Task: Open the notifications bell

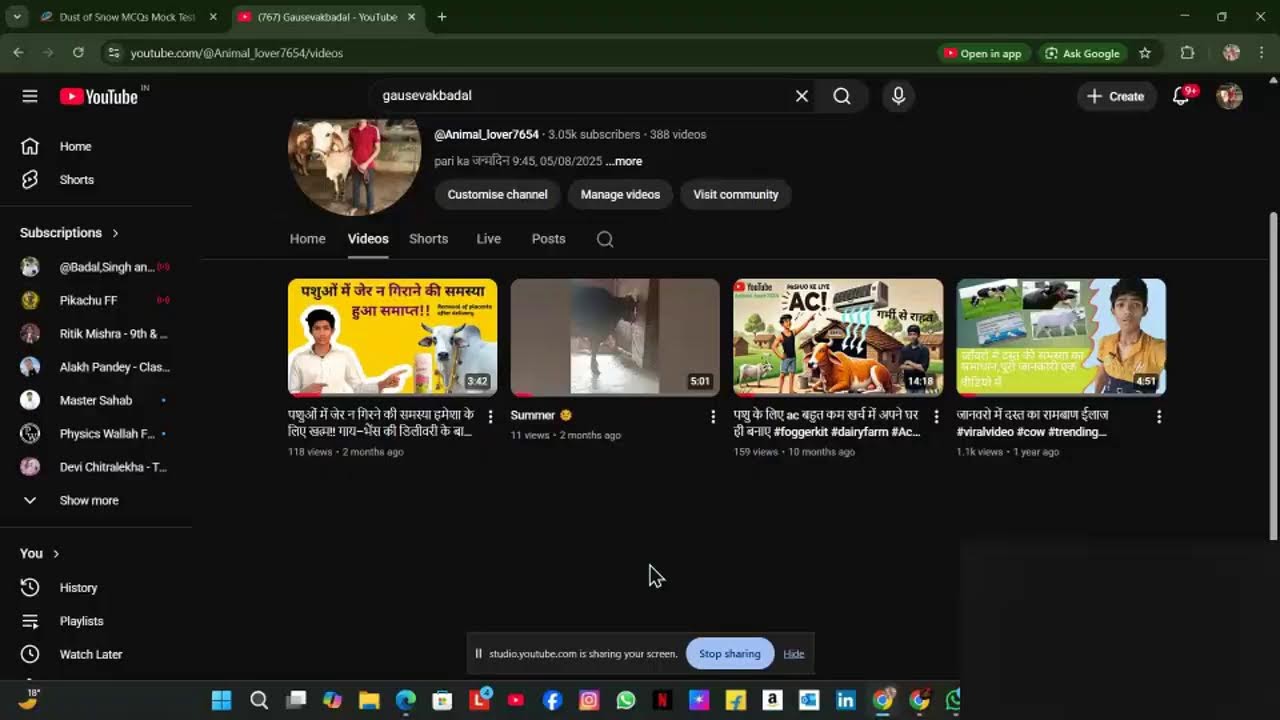Action: 1181,96
